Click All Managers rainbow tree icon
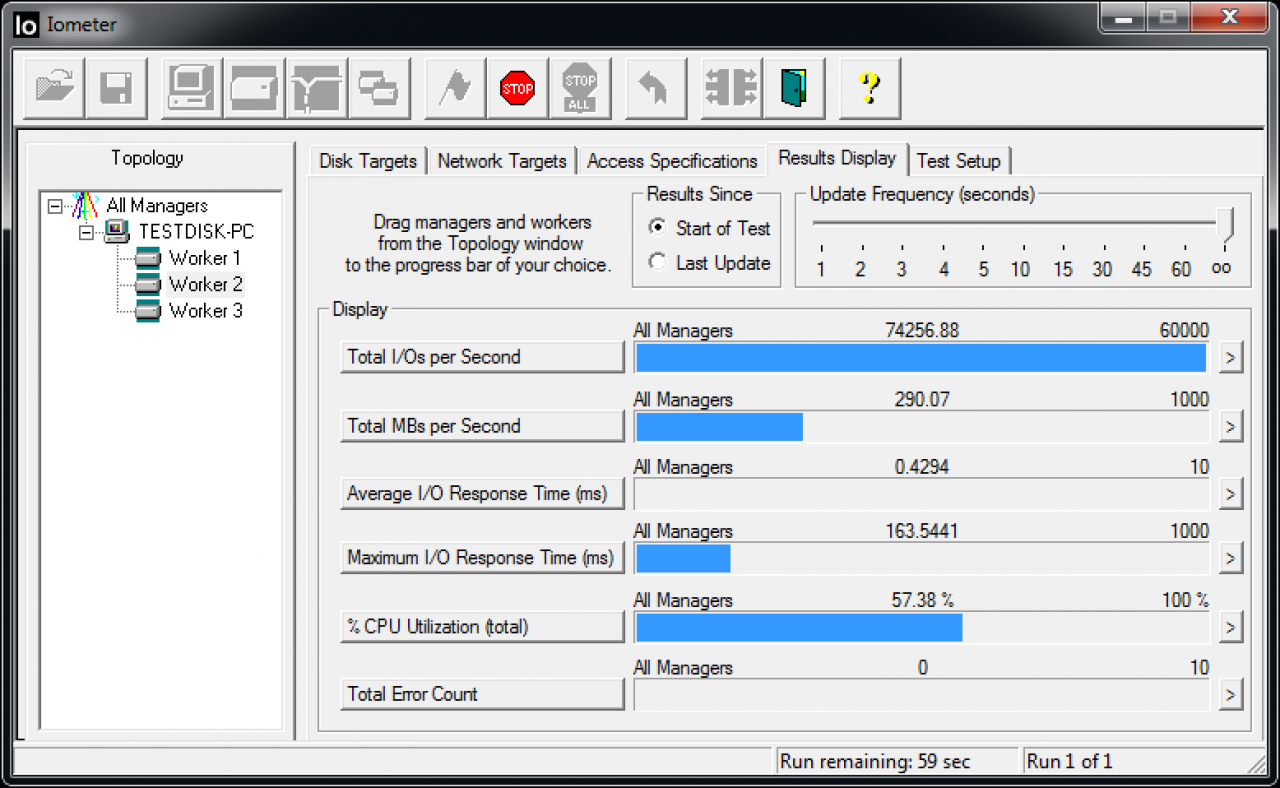This screenshot has height=788, width=1280. click(87, 206)
